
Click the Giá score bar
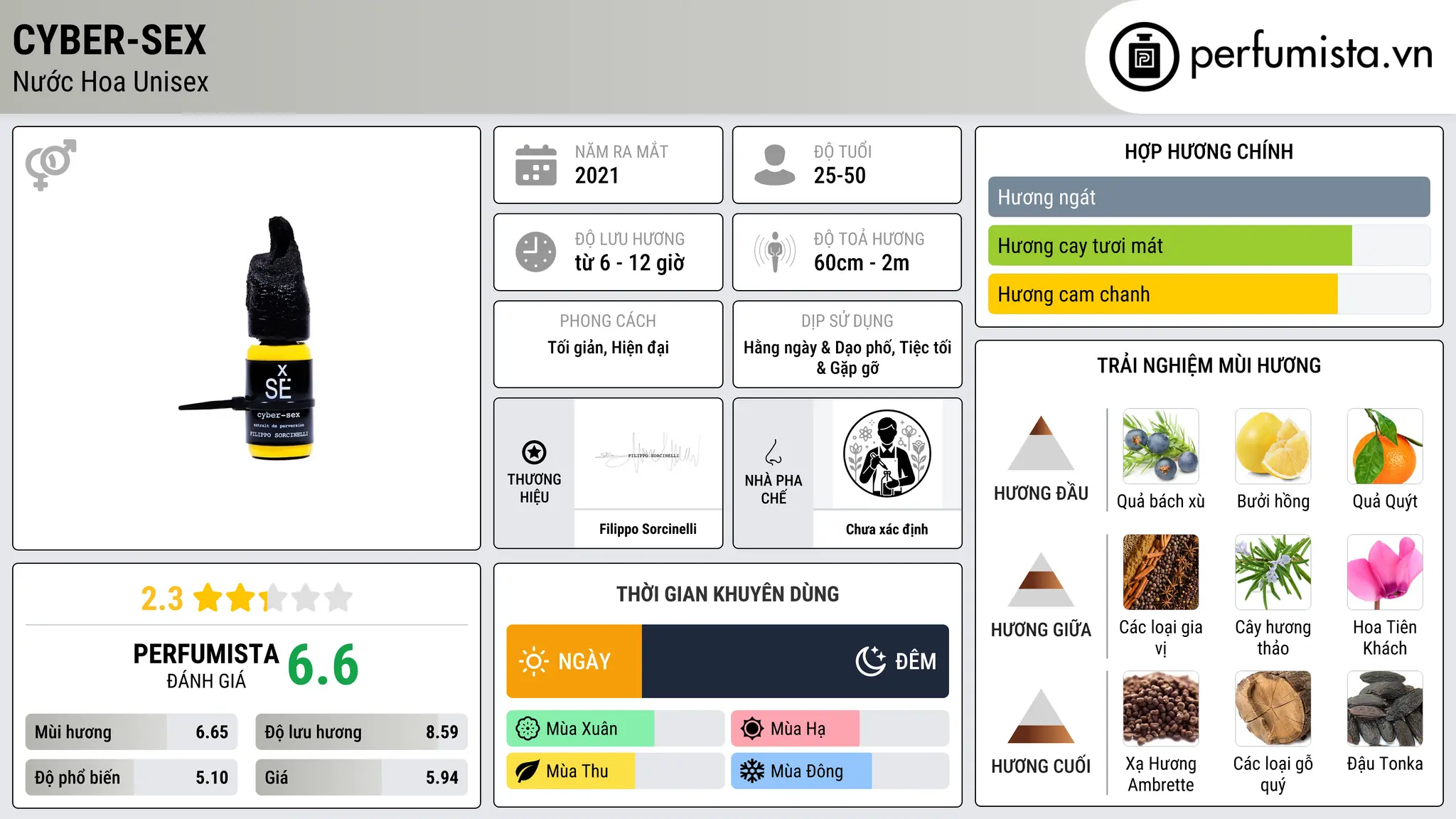pyautogui.click(x=361, y=777)
